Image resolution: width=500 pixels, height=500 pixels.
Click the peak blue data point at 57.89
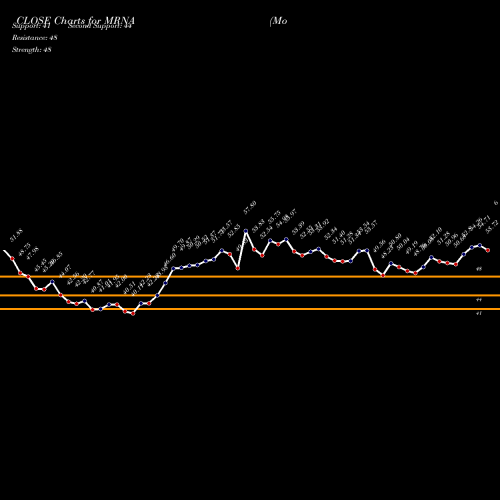246,231
